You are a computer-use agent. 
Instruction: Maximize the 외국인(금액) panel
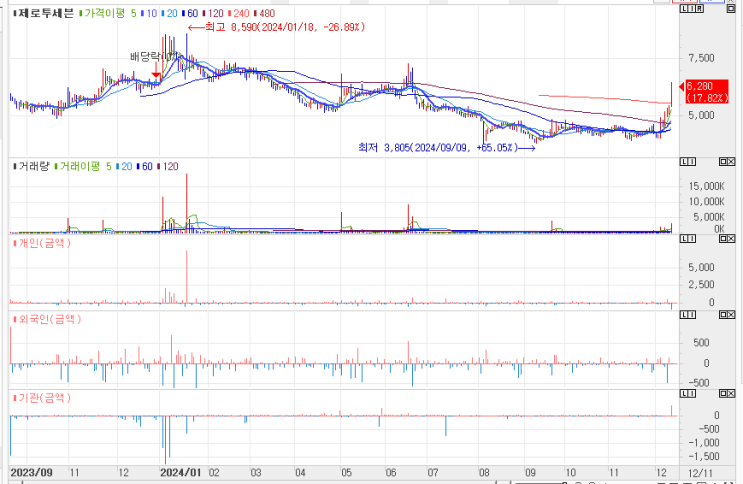pyautogui.click(x=723, y=315)
